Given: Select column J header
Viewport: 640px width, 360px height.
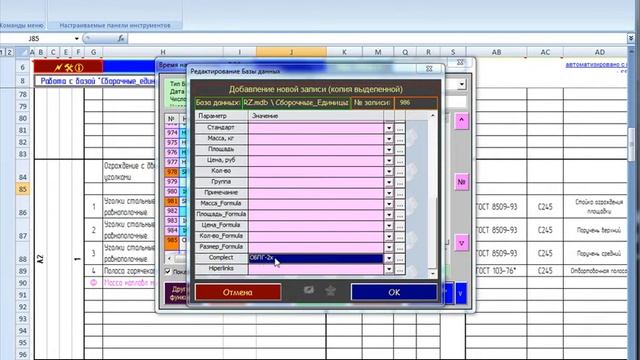Looking at the screenshot, I should (291, 52).
